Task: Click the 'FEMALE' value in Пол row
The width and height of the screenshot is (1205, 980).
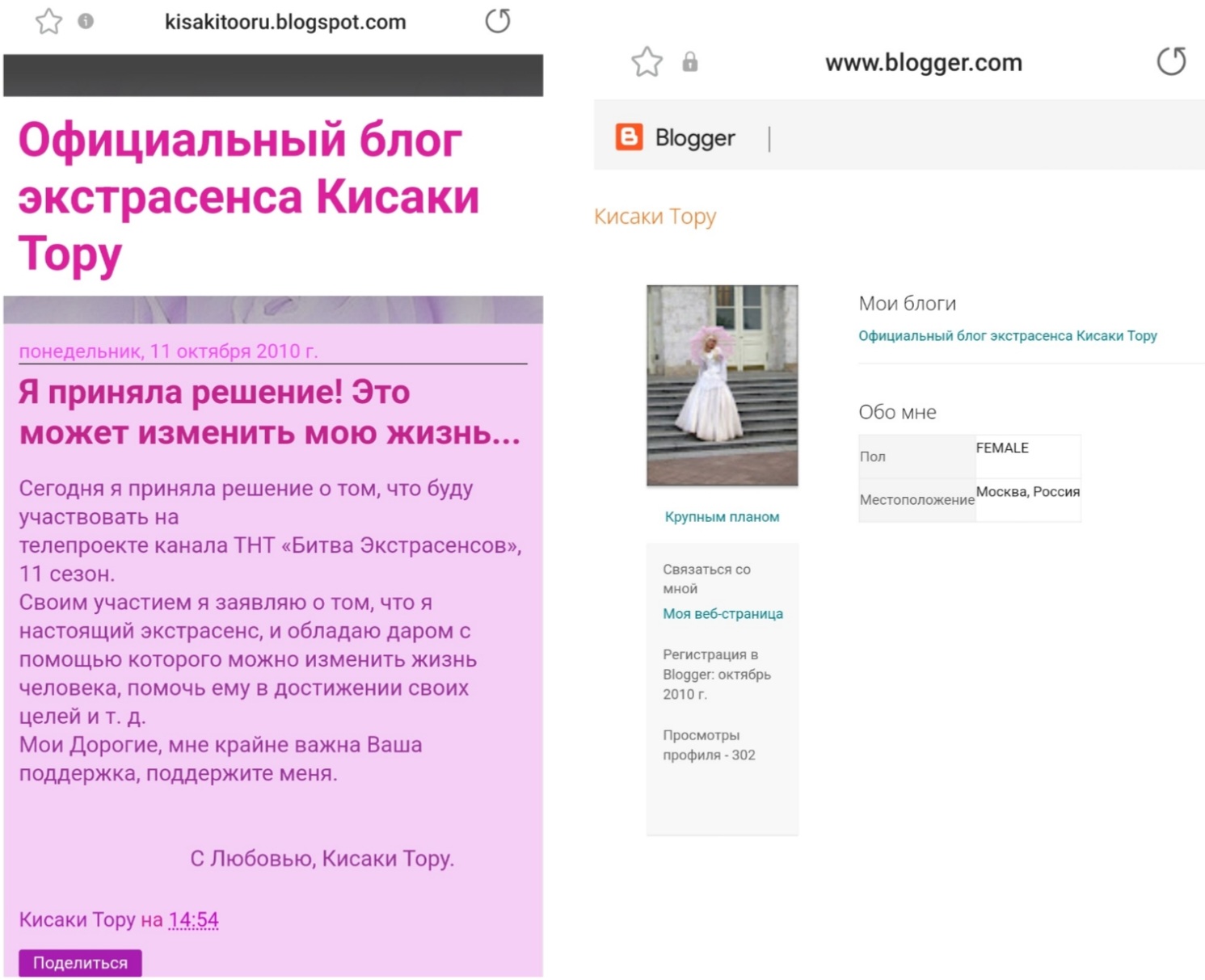Action: (x=1002, y=448)
